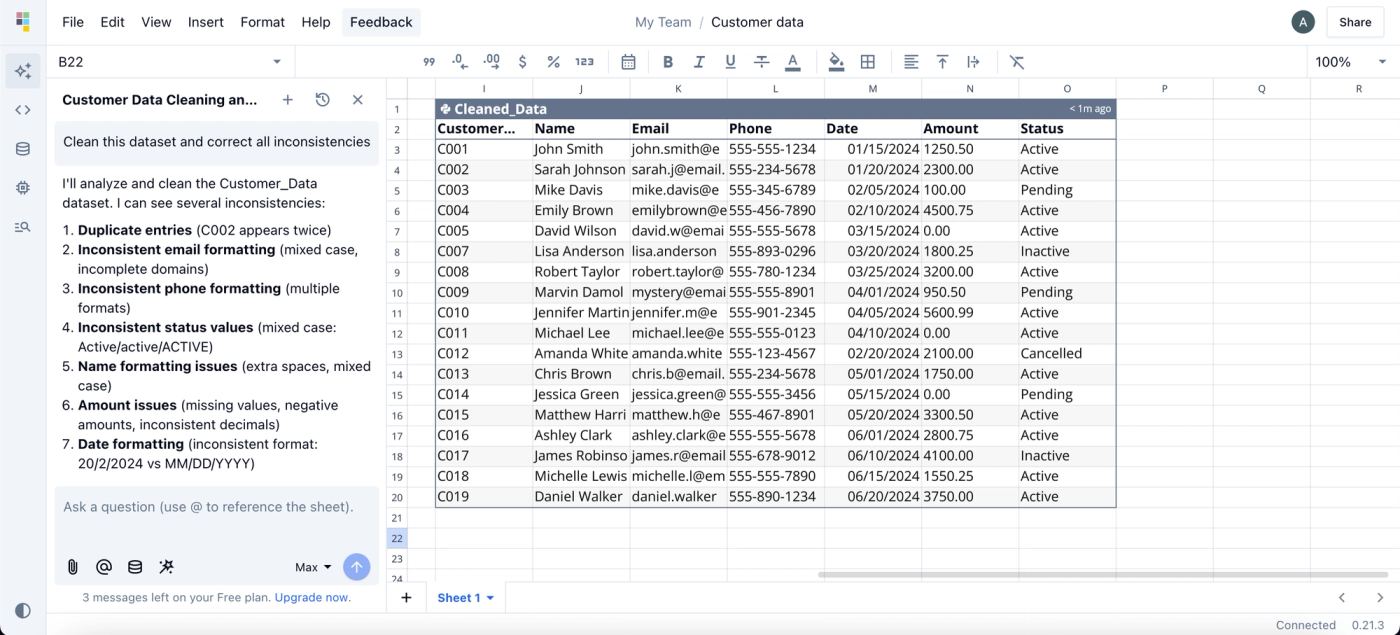This screenshot has height=635, width=1400.
Task: Open the AI assistant sparkle sidebar icon
Action: point(23,71)
